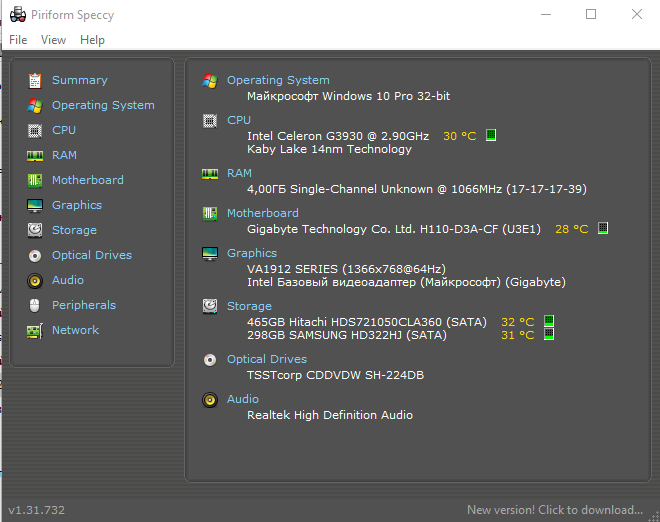Click the Graphics monitor icon in sidebar
The height and width of the screenshot is (522, 660).
pos(35,205)
